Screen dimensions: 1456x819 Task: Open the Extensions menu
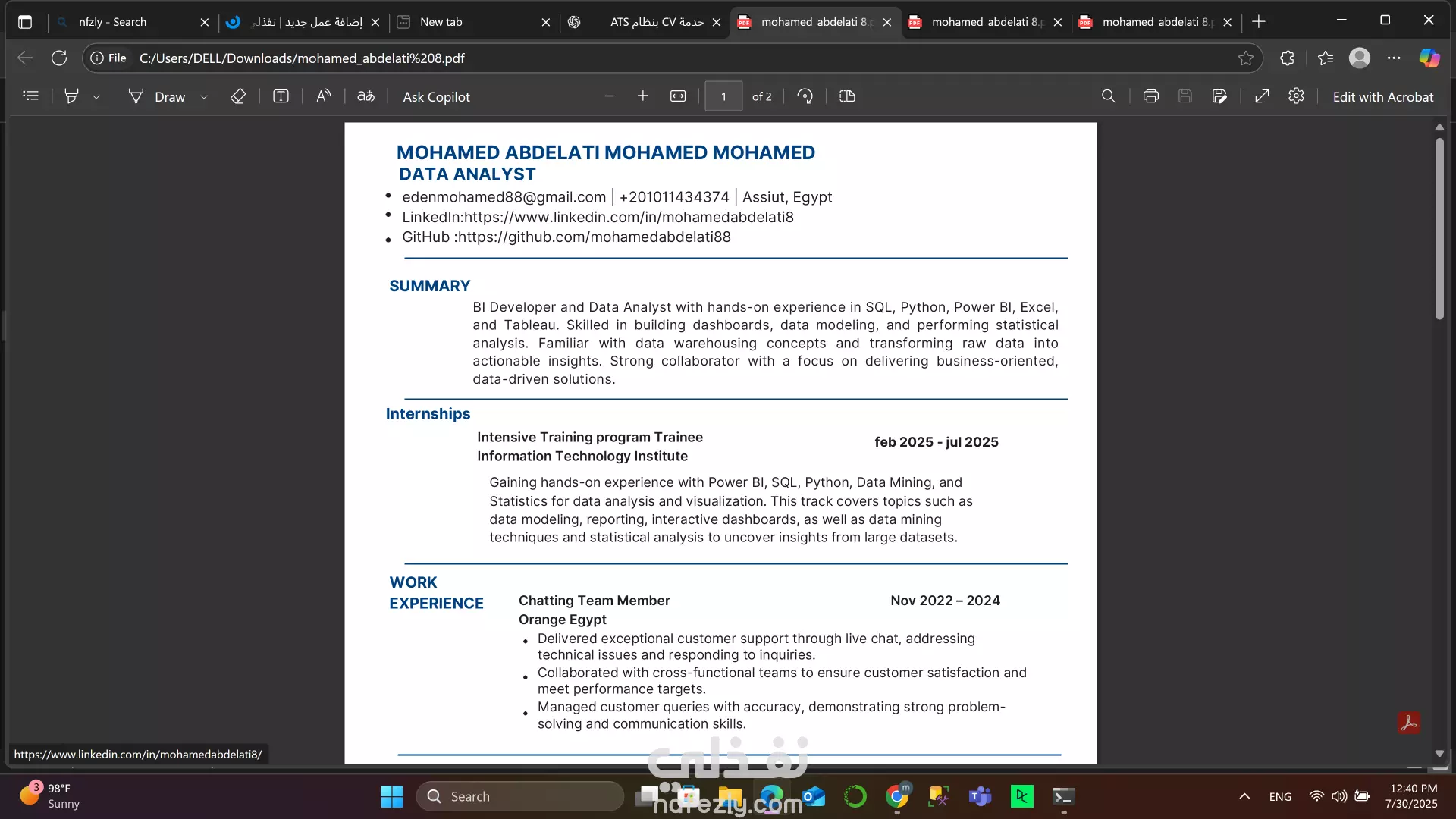pos(1287,58)
